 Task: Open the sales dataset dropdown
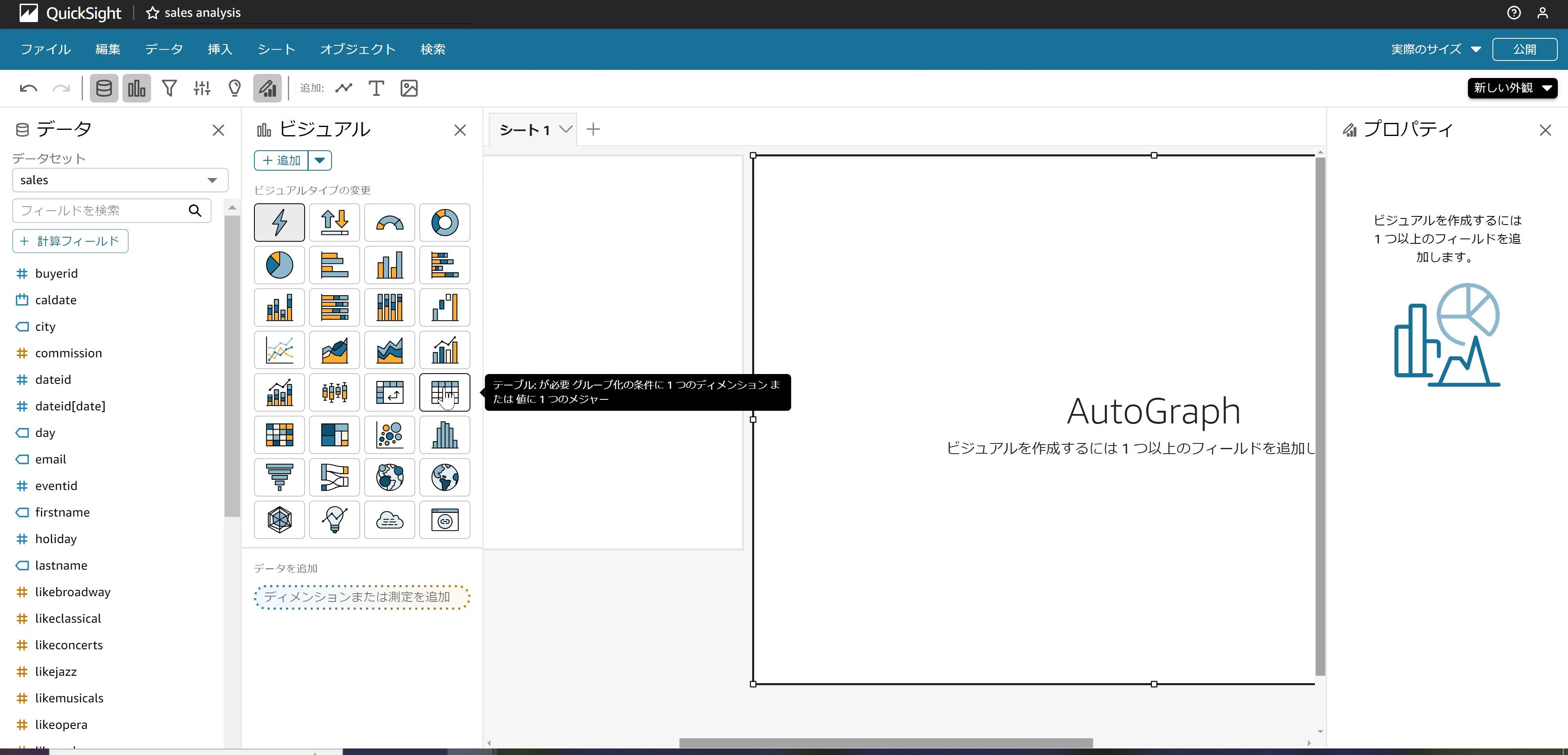(x=120, y=180)
